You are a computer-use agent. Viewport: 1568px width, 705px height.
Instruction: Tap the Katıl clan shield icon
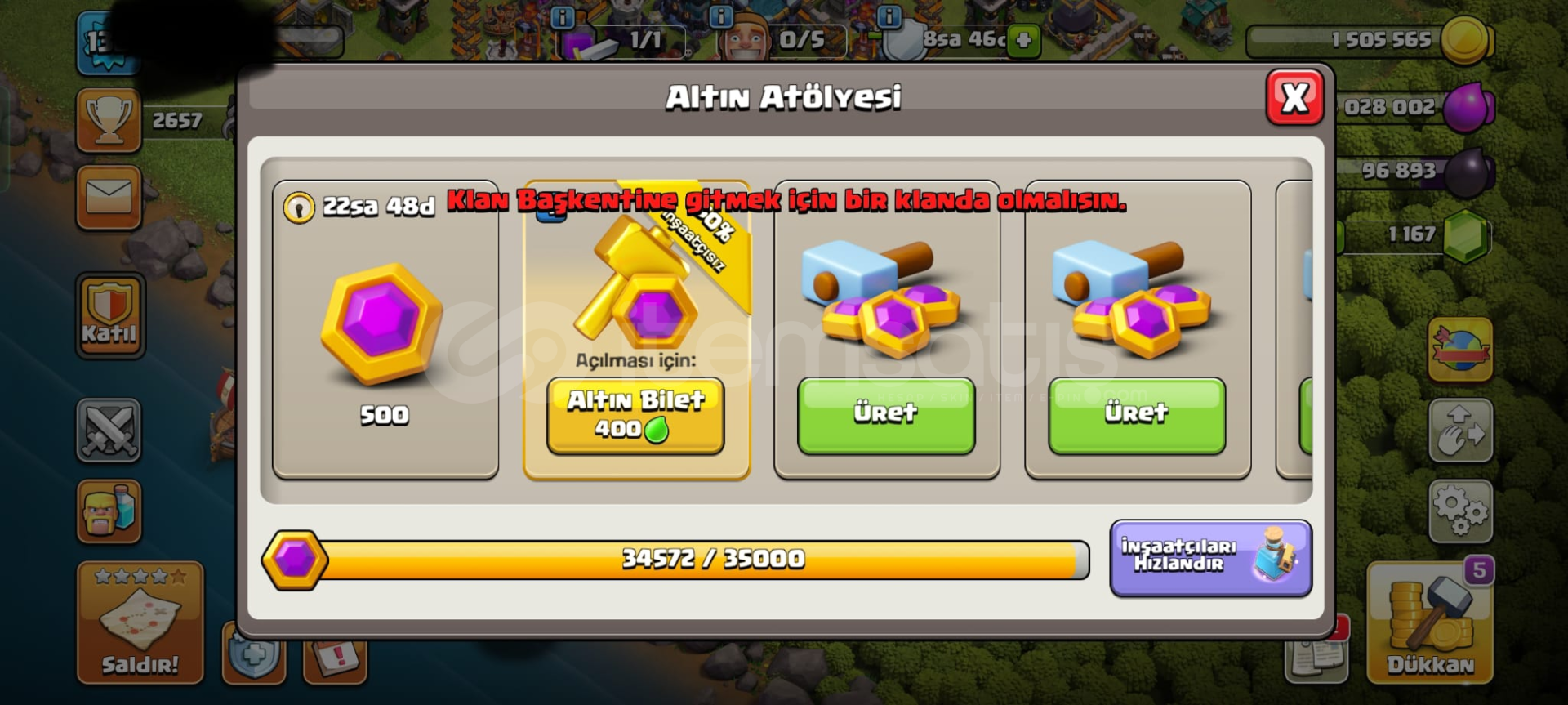(109, 315)
